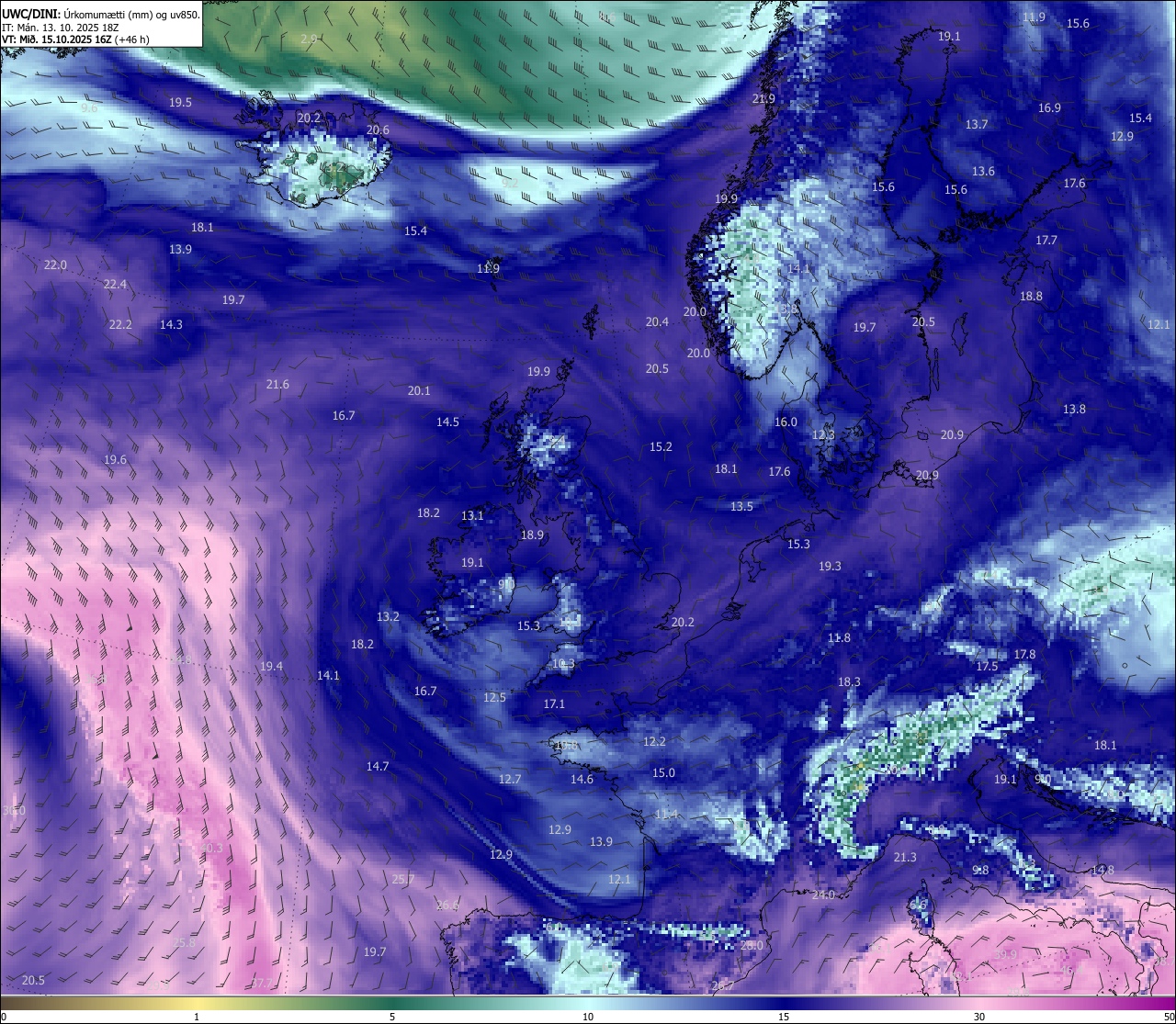Click the 12.5 value on the map
The height and width of the screenshot is (1024, 1176).
(x=494, y=698)
